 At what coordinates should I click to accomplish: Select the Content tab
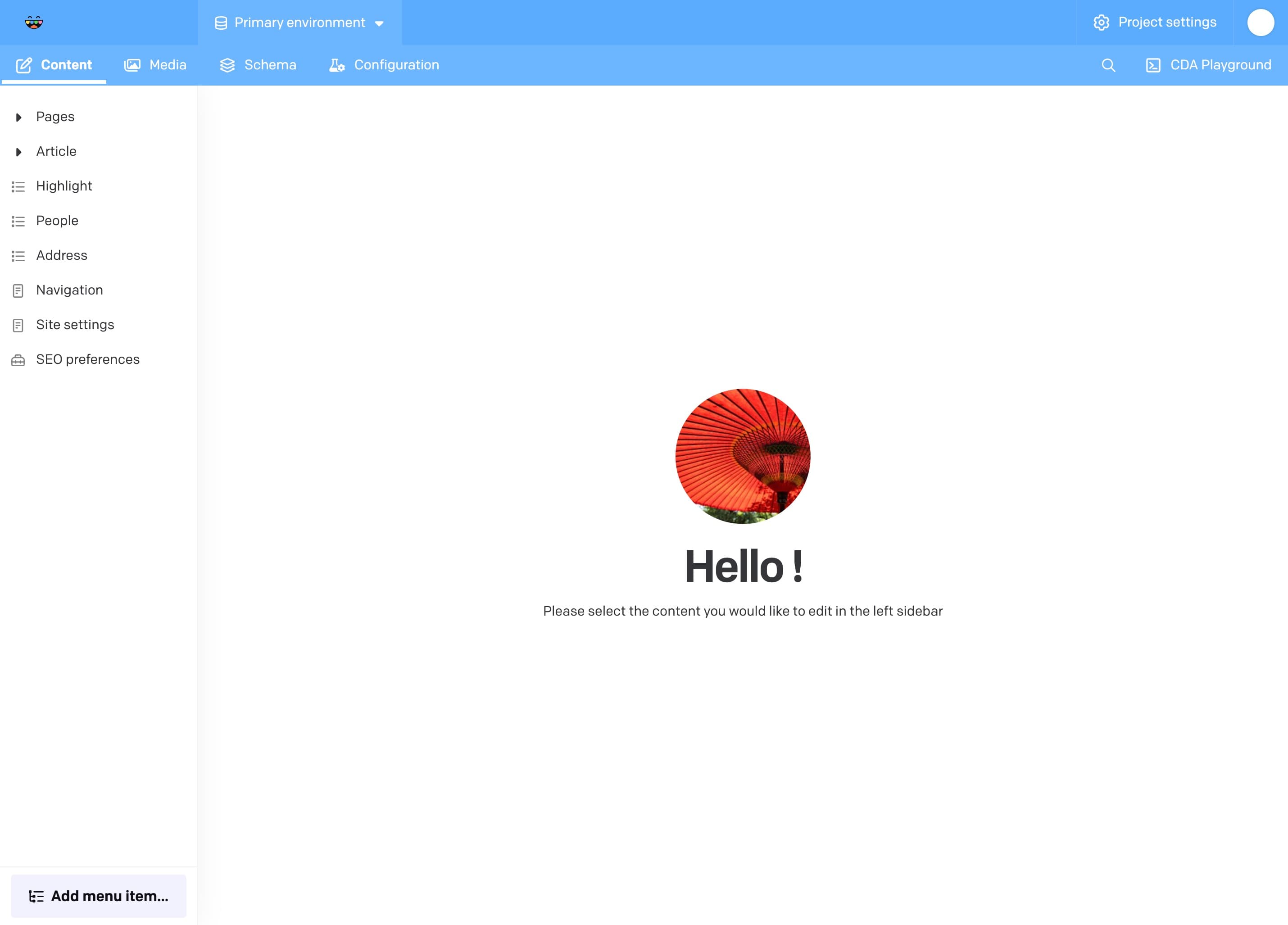pos(54,64)
